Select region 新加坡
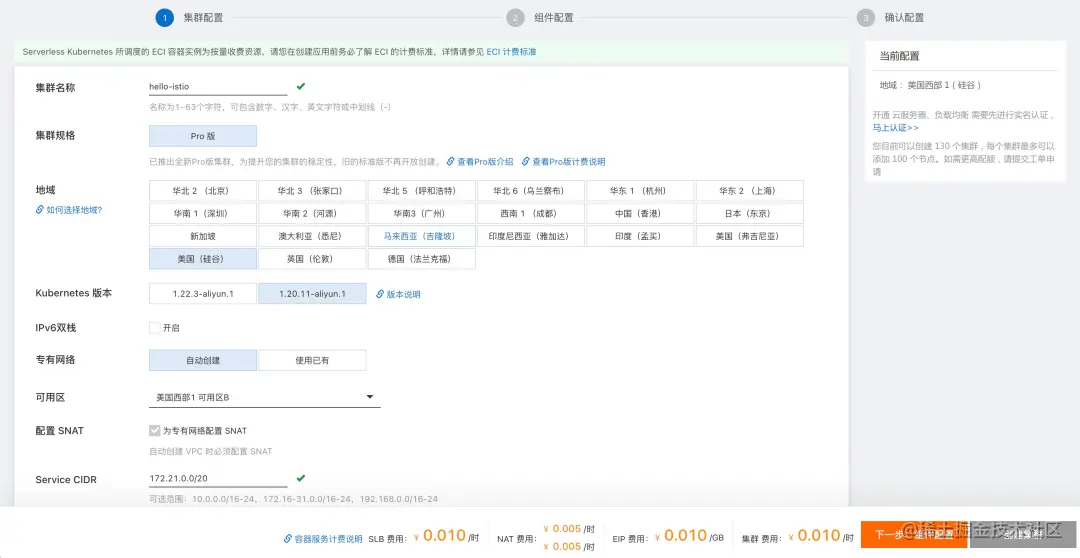1080x558 pixels. pos(202,236)
